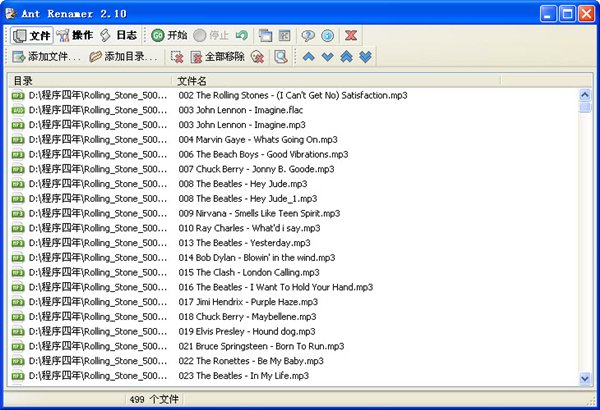The image size is (600, 410).
Task: Show the about info blue circle icon
Action: [328, 36]
